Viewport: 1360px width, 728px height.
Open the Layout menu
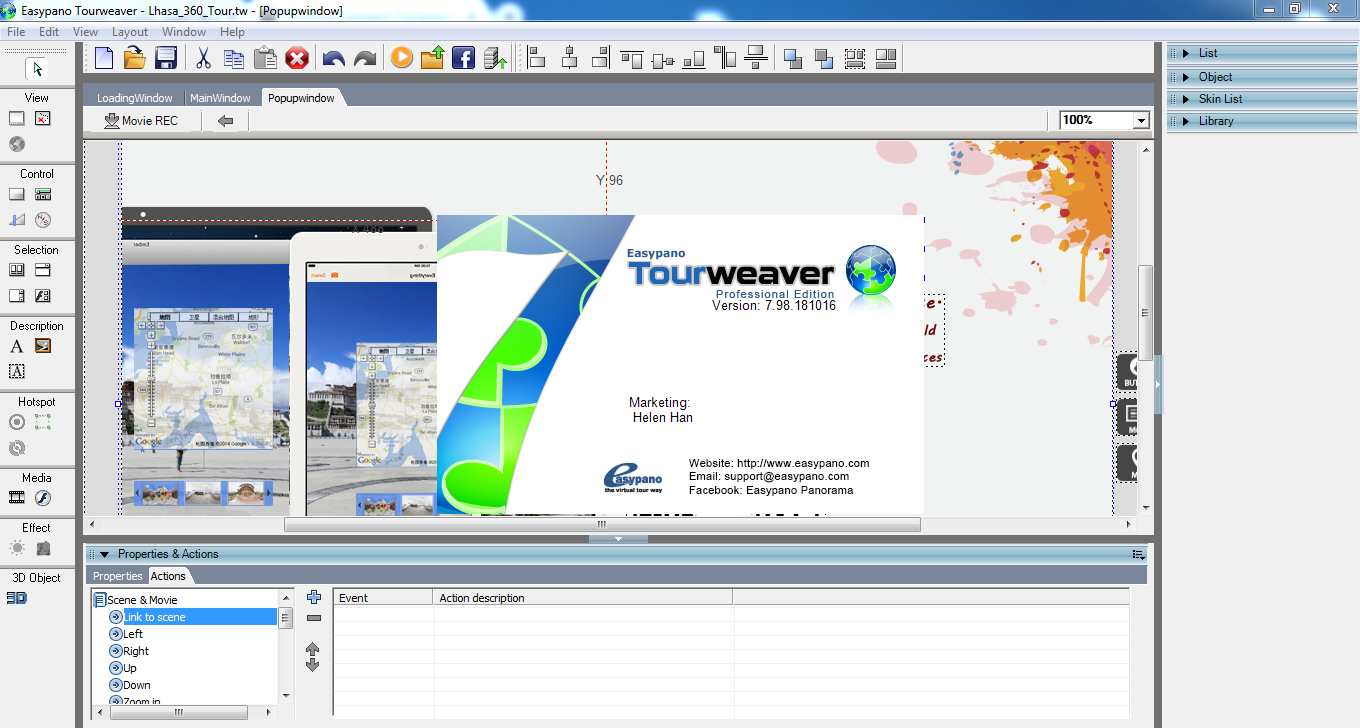[130, 32]
